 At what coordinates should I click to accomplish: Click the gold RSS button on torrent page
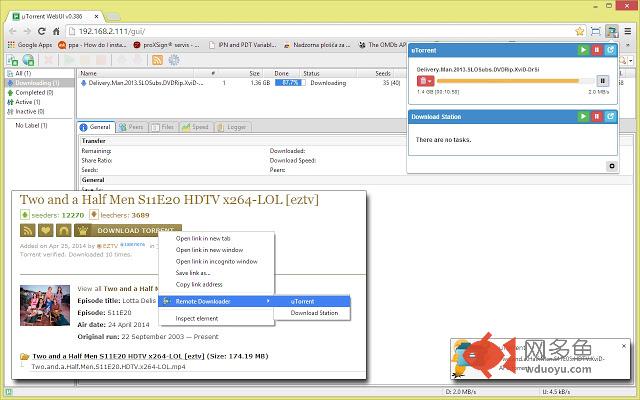pyautogui.click(x=28, y=231)
